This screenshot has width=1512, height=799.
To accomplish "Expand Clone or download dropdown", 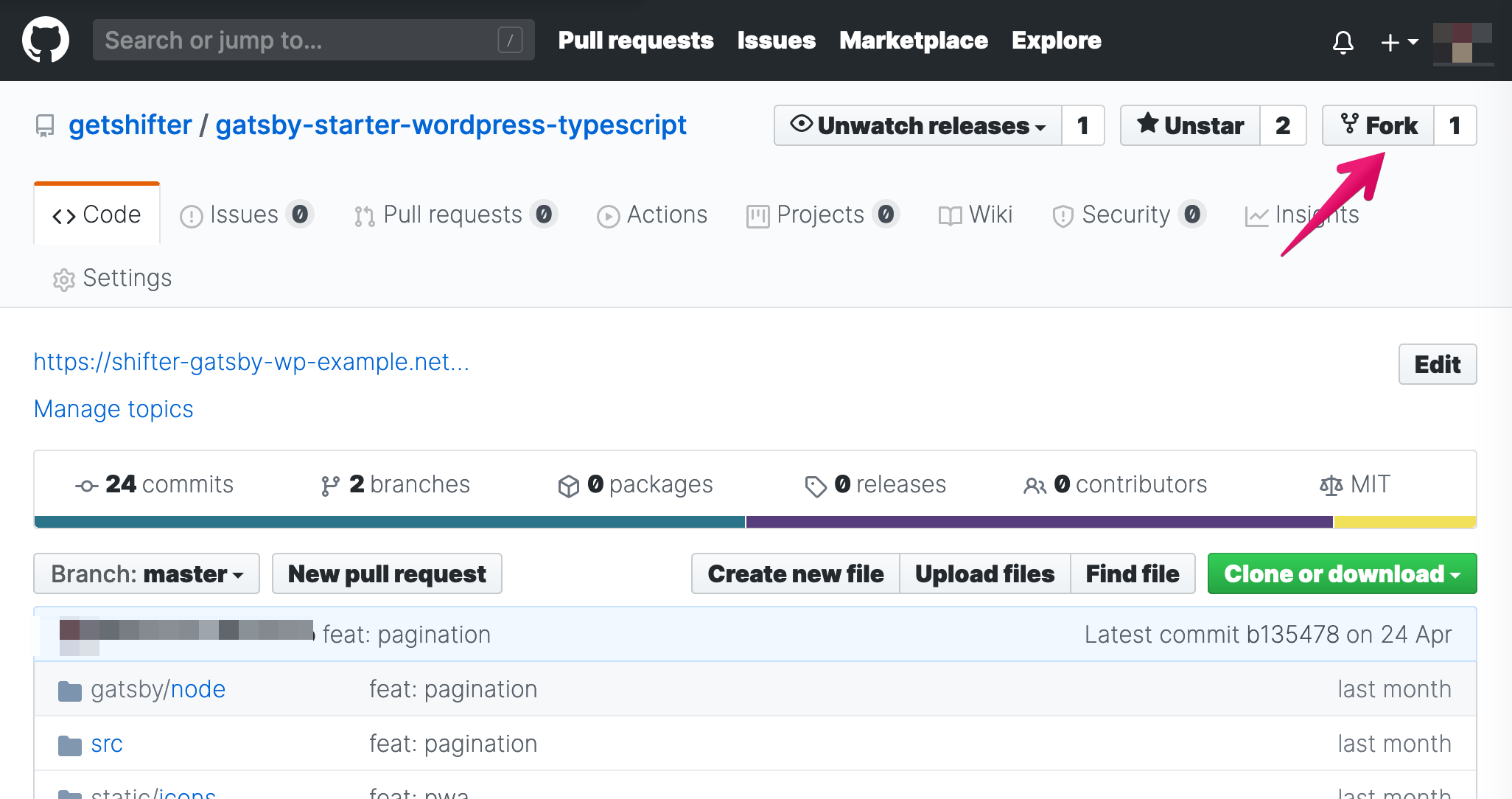I will [1342, 573].
